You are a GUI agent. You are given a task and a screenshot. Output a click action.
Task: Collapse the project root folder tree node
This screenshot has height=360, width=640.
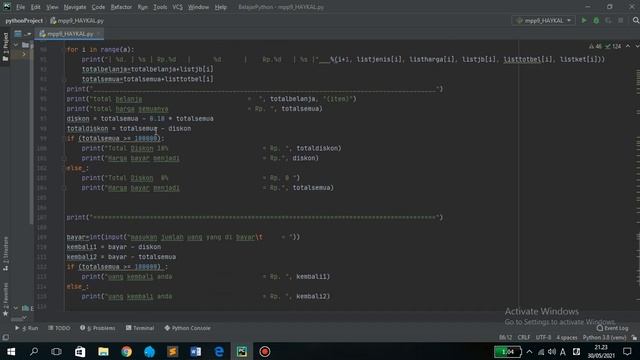pyautogui.click(x=16, y=45)
